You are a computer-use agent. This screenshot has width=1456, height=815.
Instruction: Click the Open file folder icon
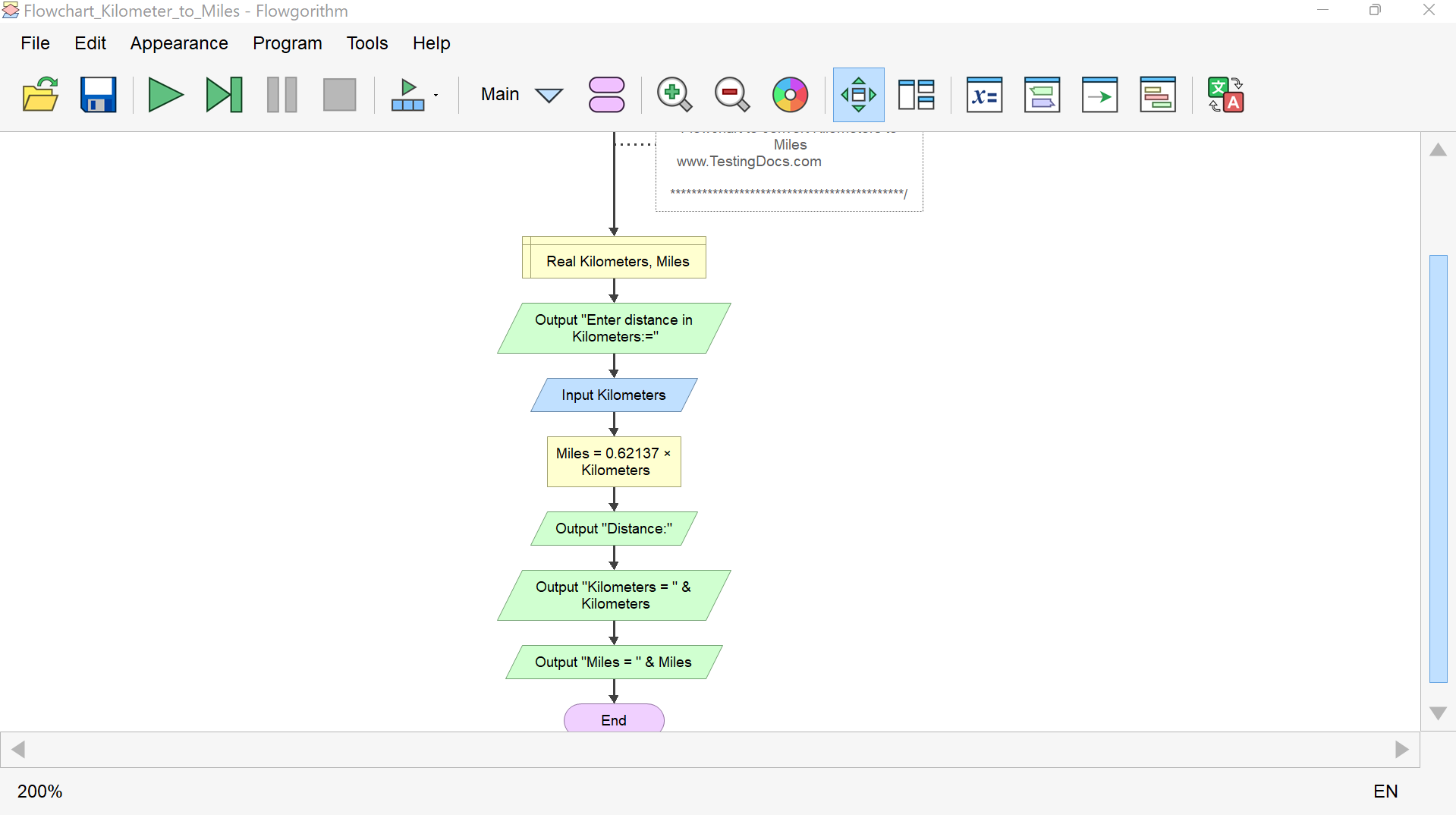click(x=40, y=95)
